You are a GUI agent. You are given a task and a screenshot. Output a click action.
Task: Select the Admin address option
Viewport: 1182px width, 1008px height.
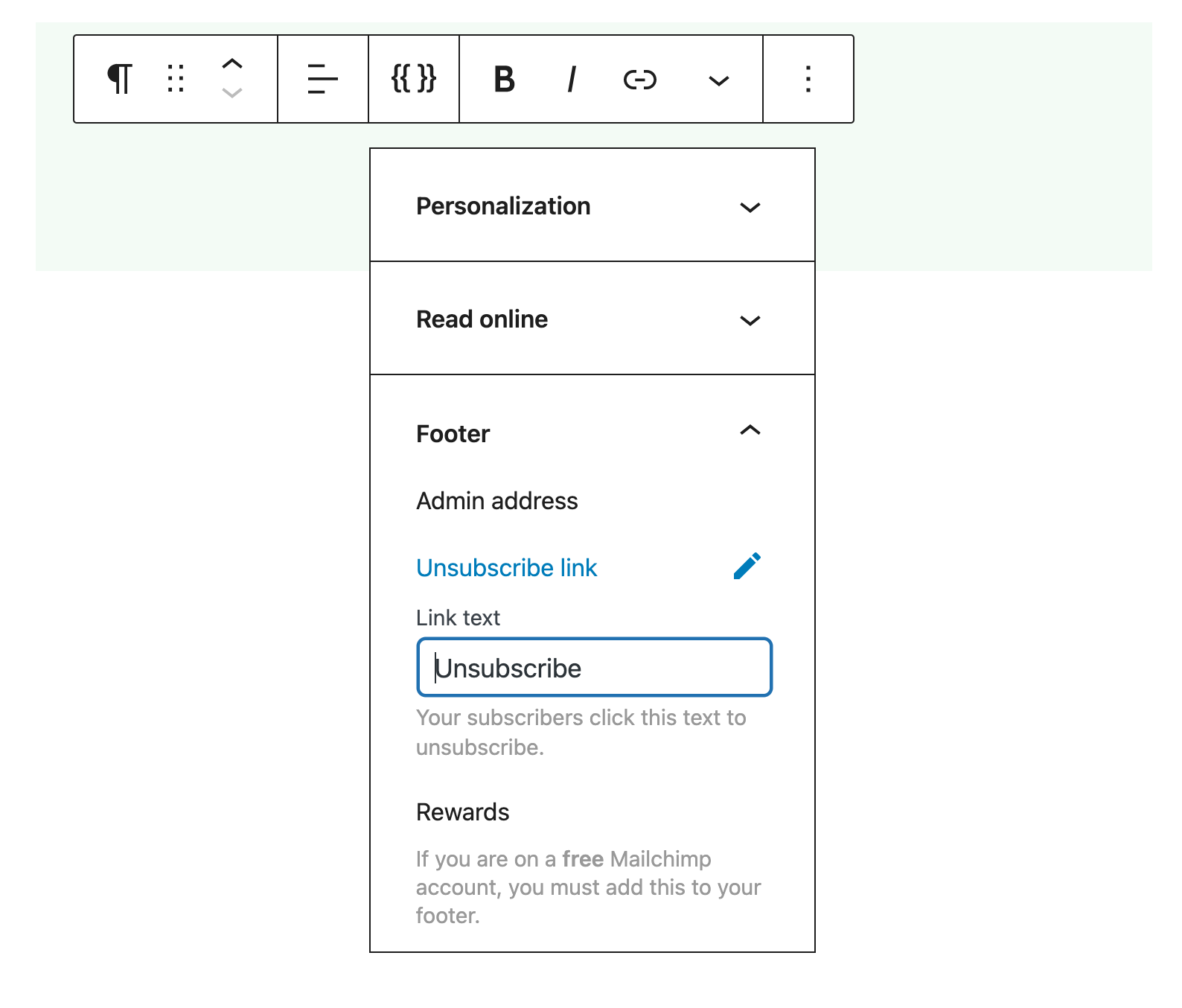click(497, 501)
